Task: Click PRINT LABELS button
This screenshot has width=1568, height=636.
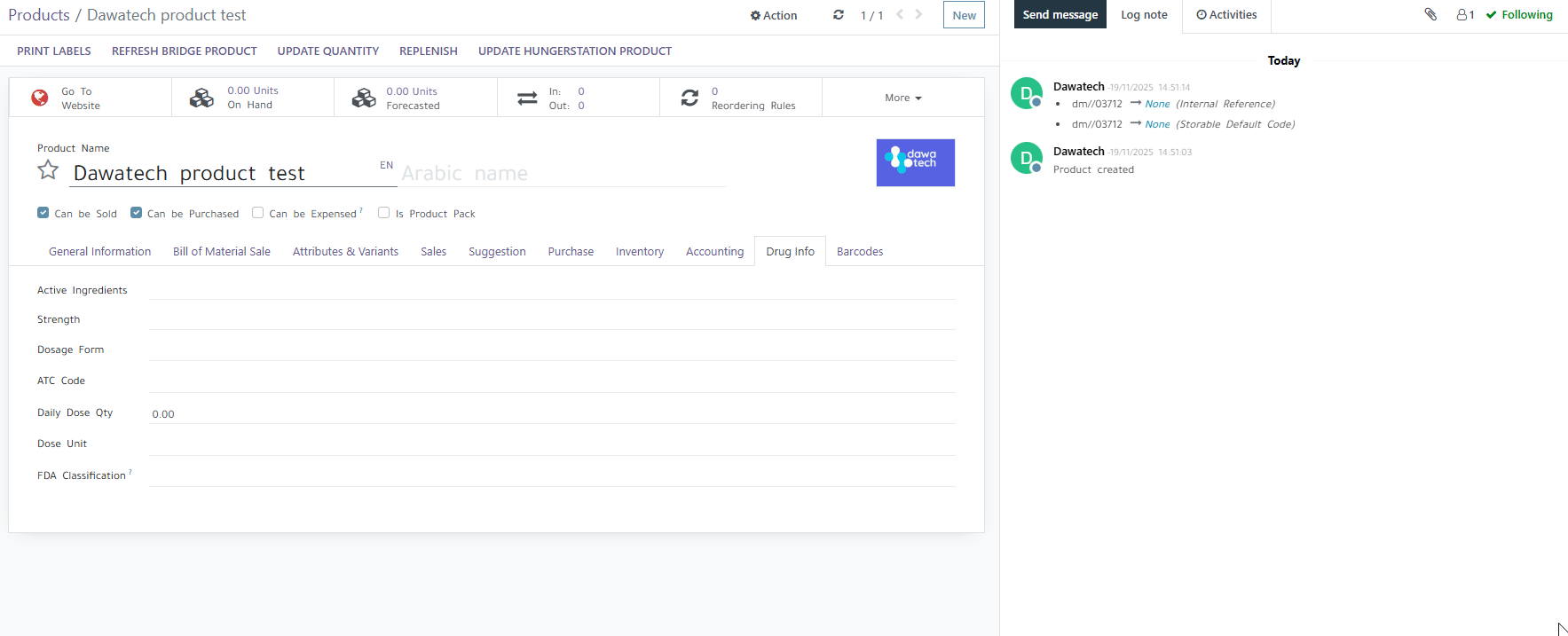Action: tap(54, 51)
